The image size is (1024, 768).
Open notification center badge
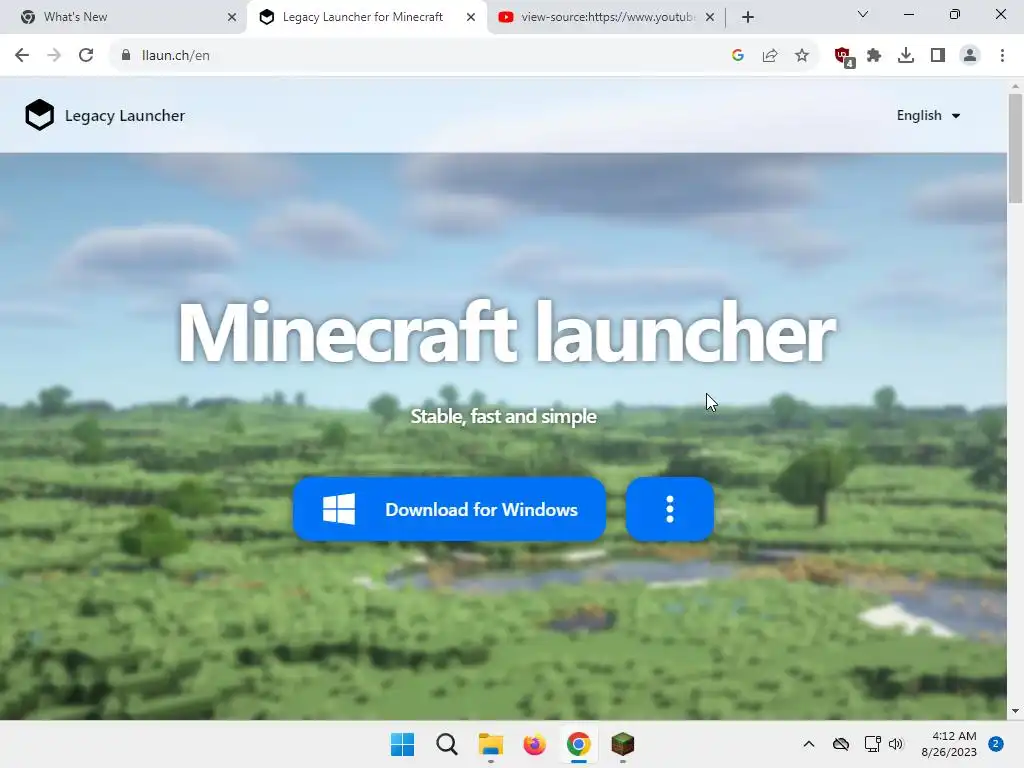point(996,744)
